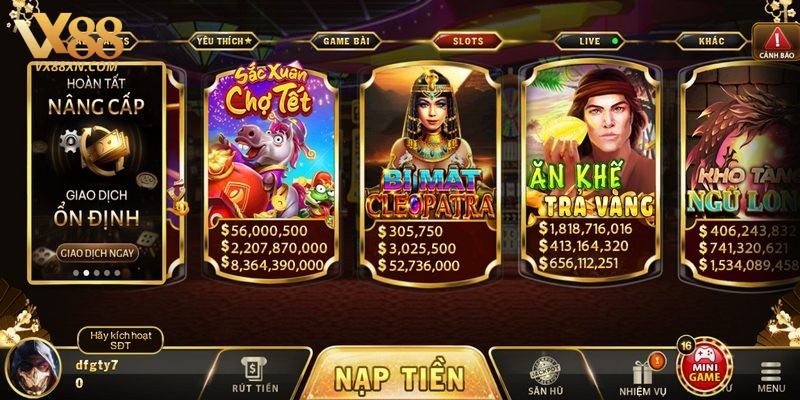
Task: Open the Mini Game controller icon
Action: click(705, 366)
